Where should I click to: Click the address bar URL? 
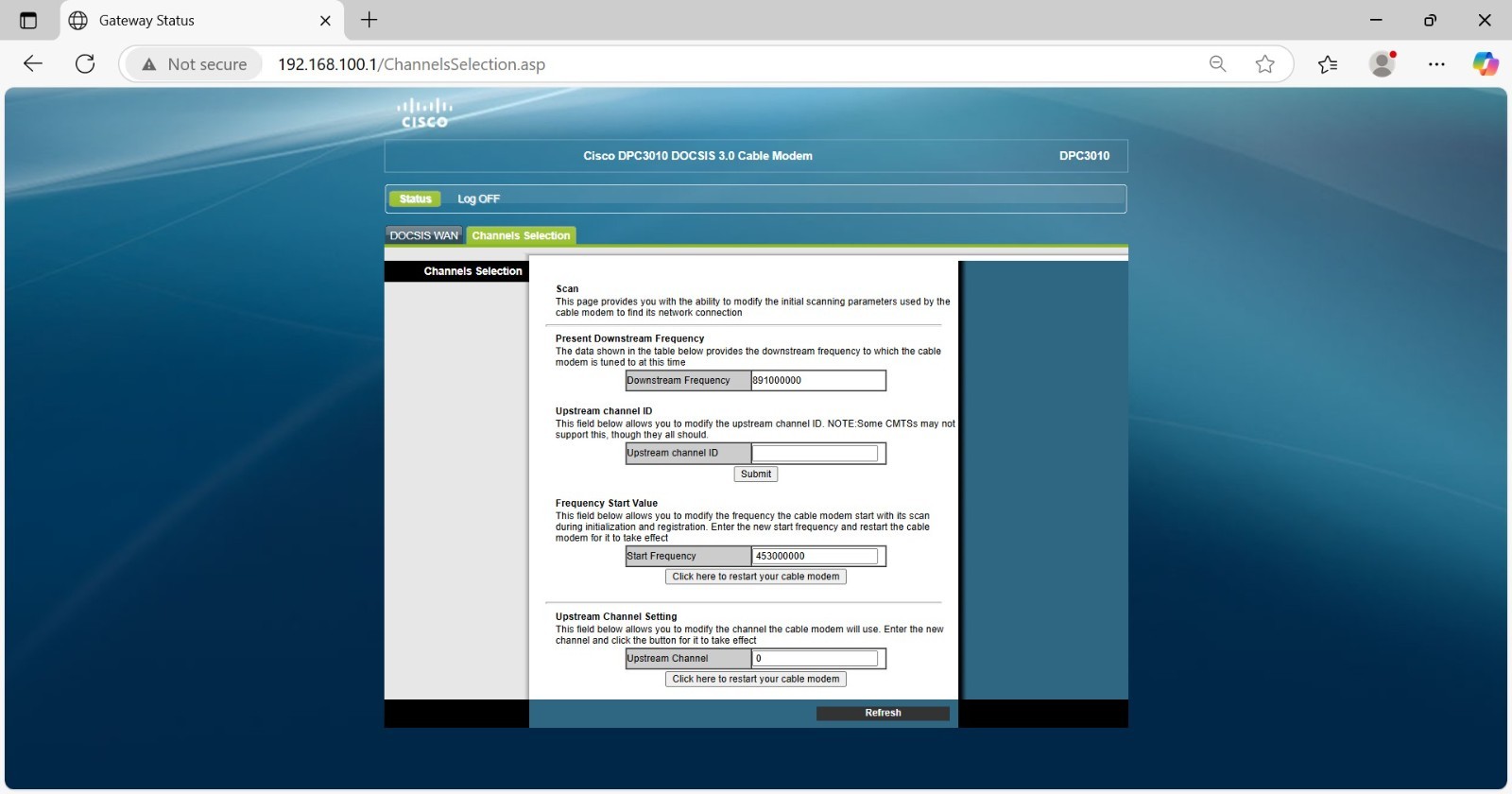[x=411, y=64]
